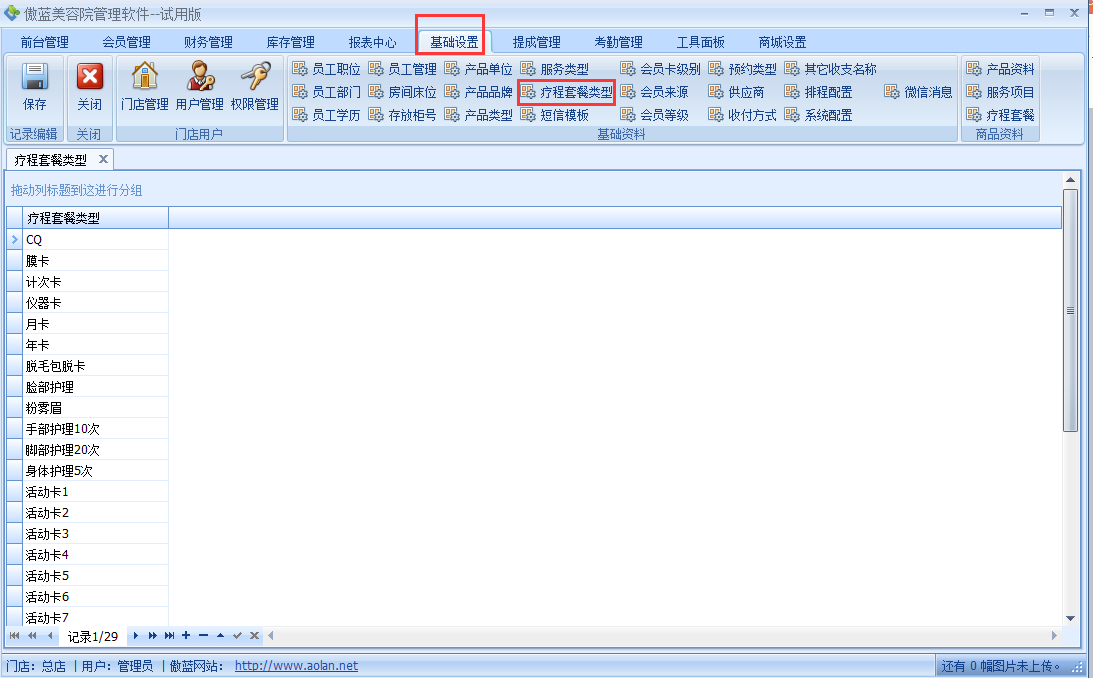Open 微信消息 configuration
This screenshot has height=678, width=1093.
919,92
